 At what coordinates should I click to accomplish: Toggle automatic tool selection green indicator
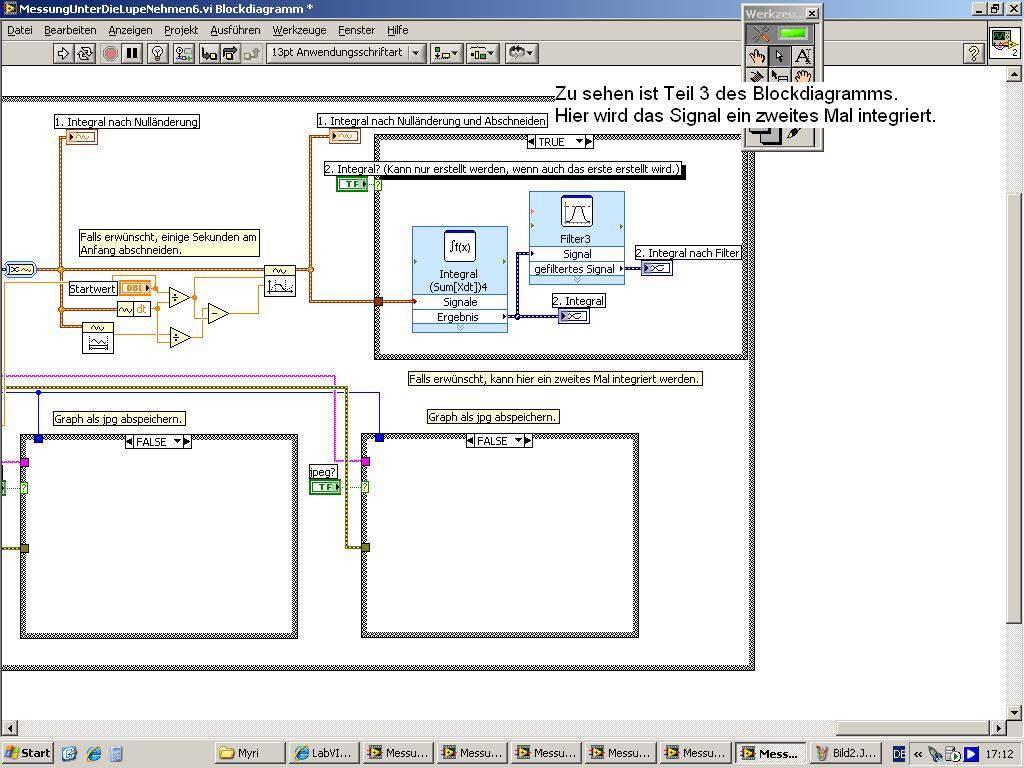pos(793,34)
